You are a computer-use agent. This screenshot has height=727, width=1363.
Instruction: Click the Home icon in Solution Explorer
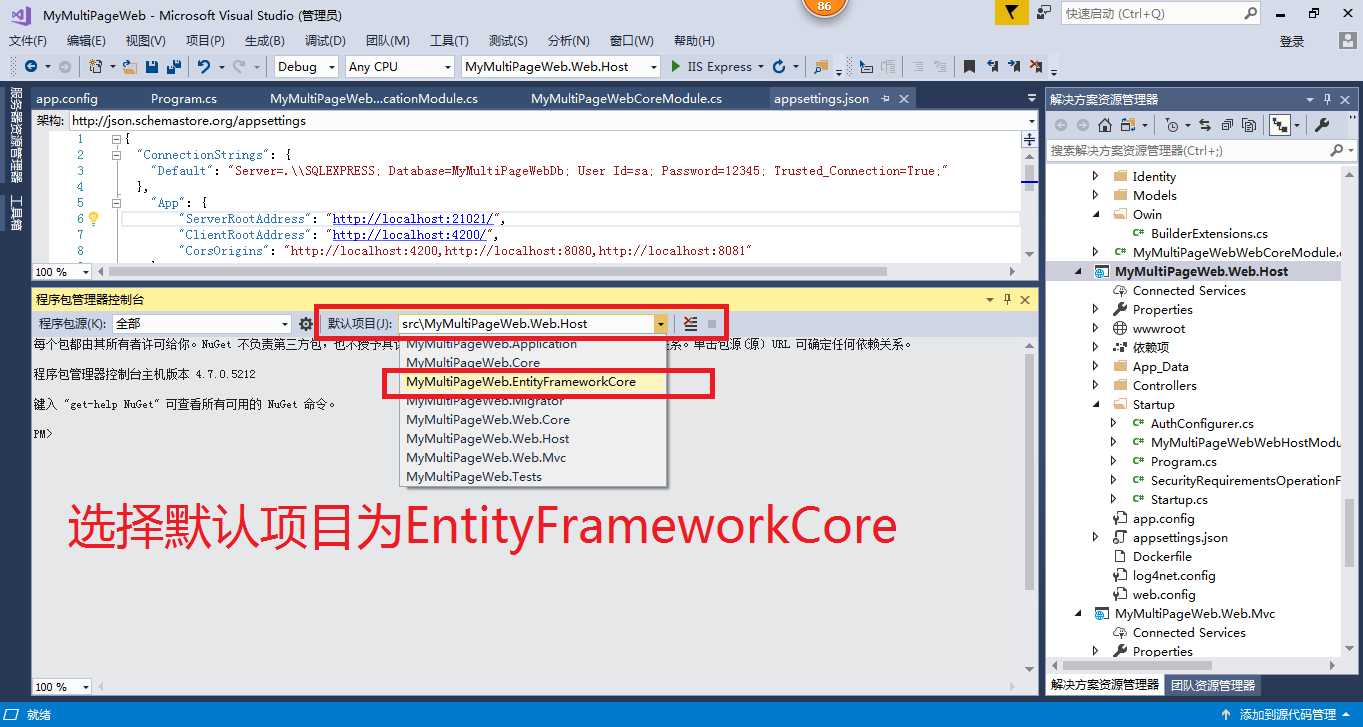(x=1105, y=125)
